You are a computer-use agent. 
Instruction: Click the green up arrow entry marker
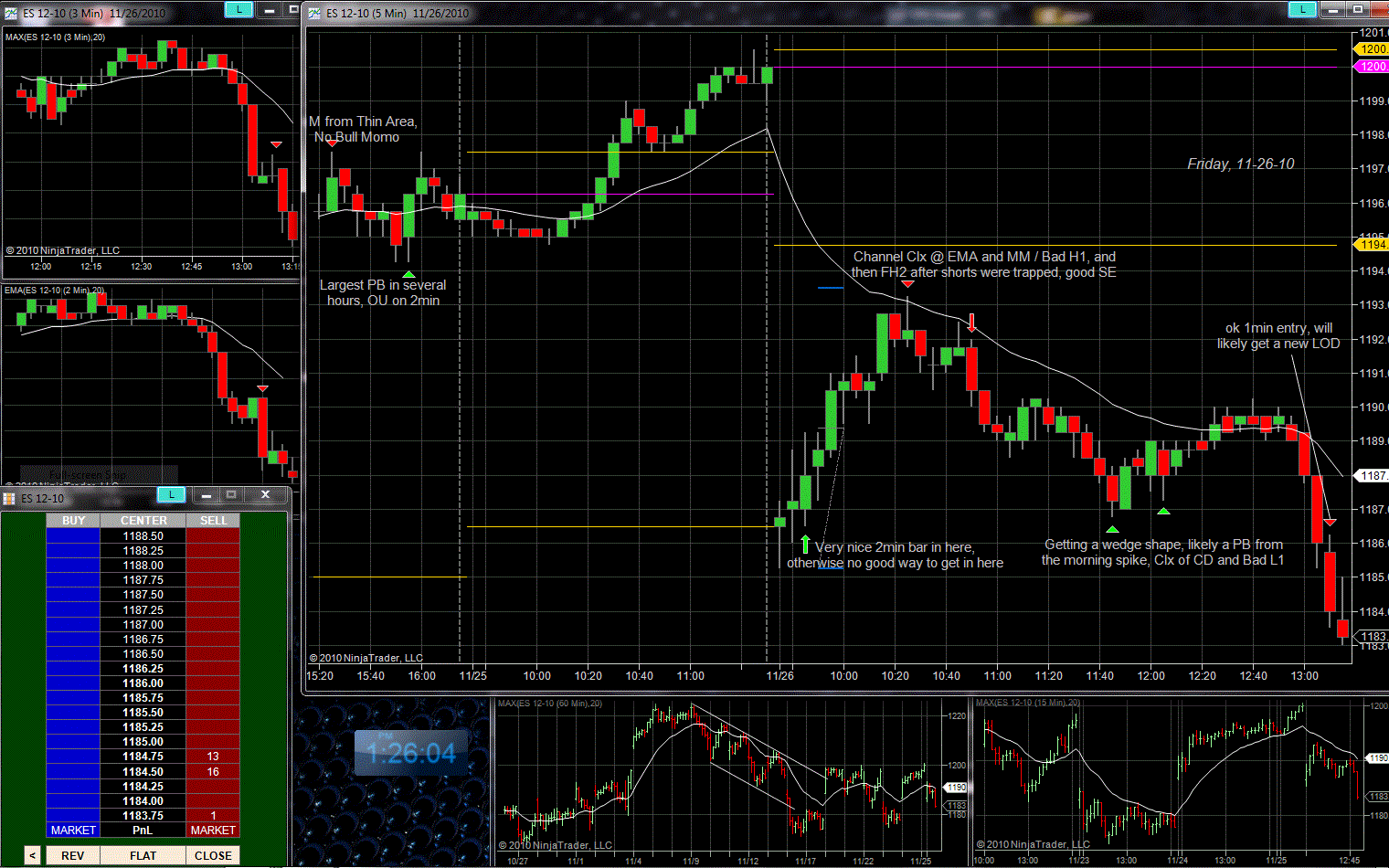(805, 545)
